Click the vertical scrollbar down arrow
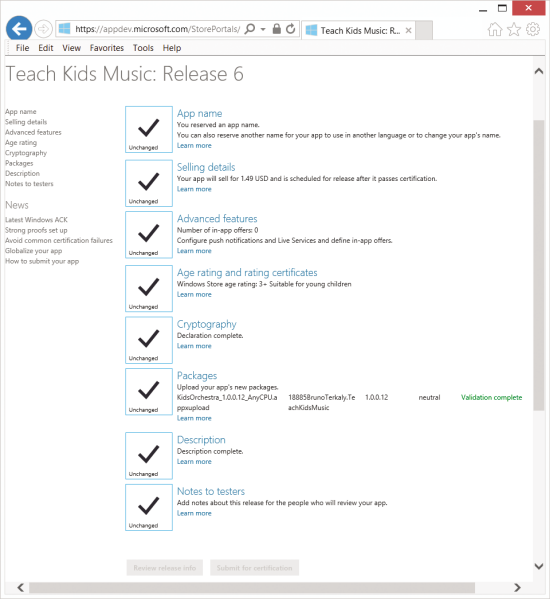This screenshot has height=599, width=550. (x=539, y=566)
